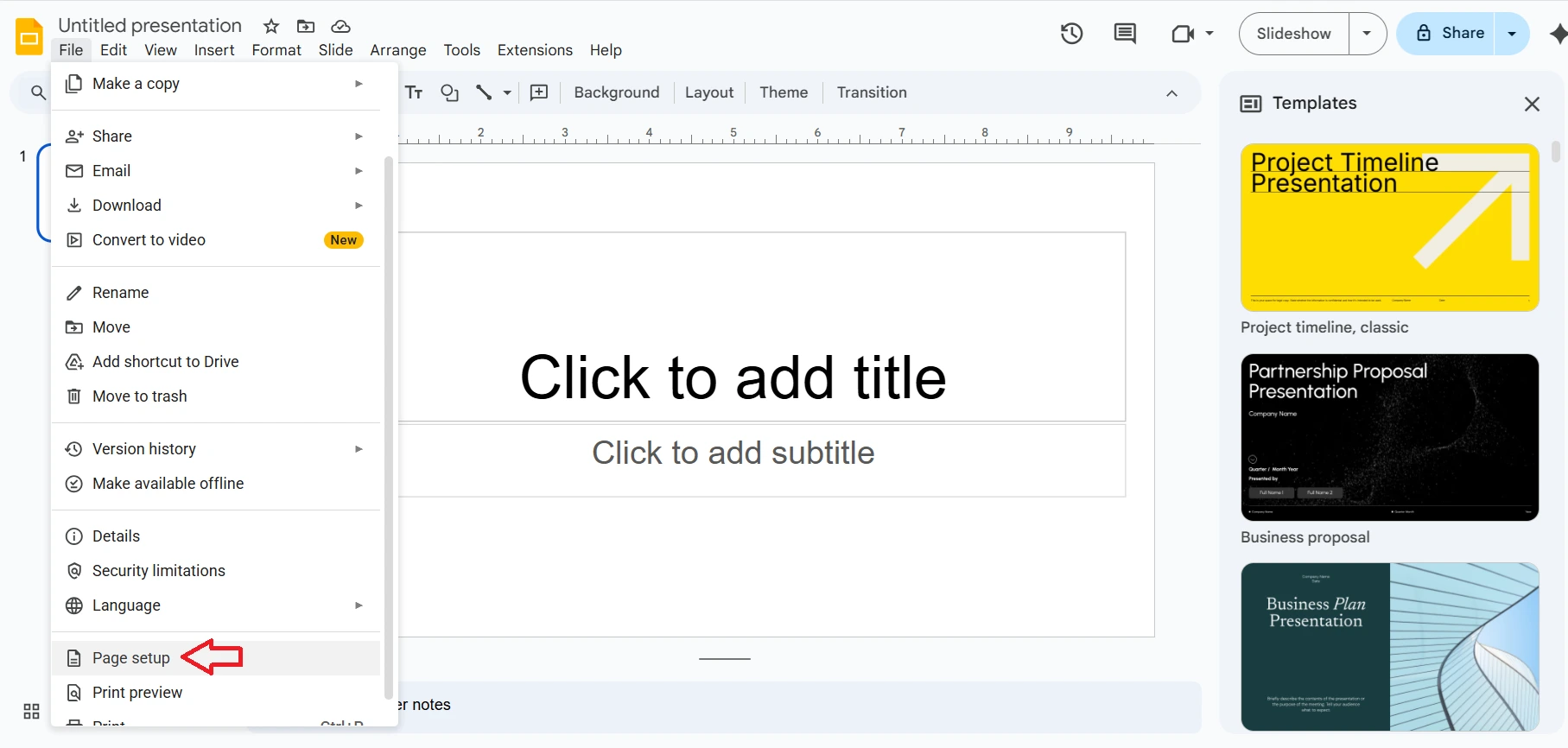Collapse the toolbar with the chevron
This screenshot has height=748, width=1568.
point(1171,93)
